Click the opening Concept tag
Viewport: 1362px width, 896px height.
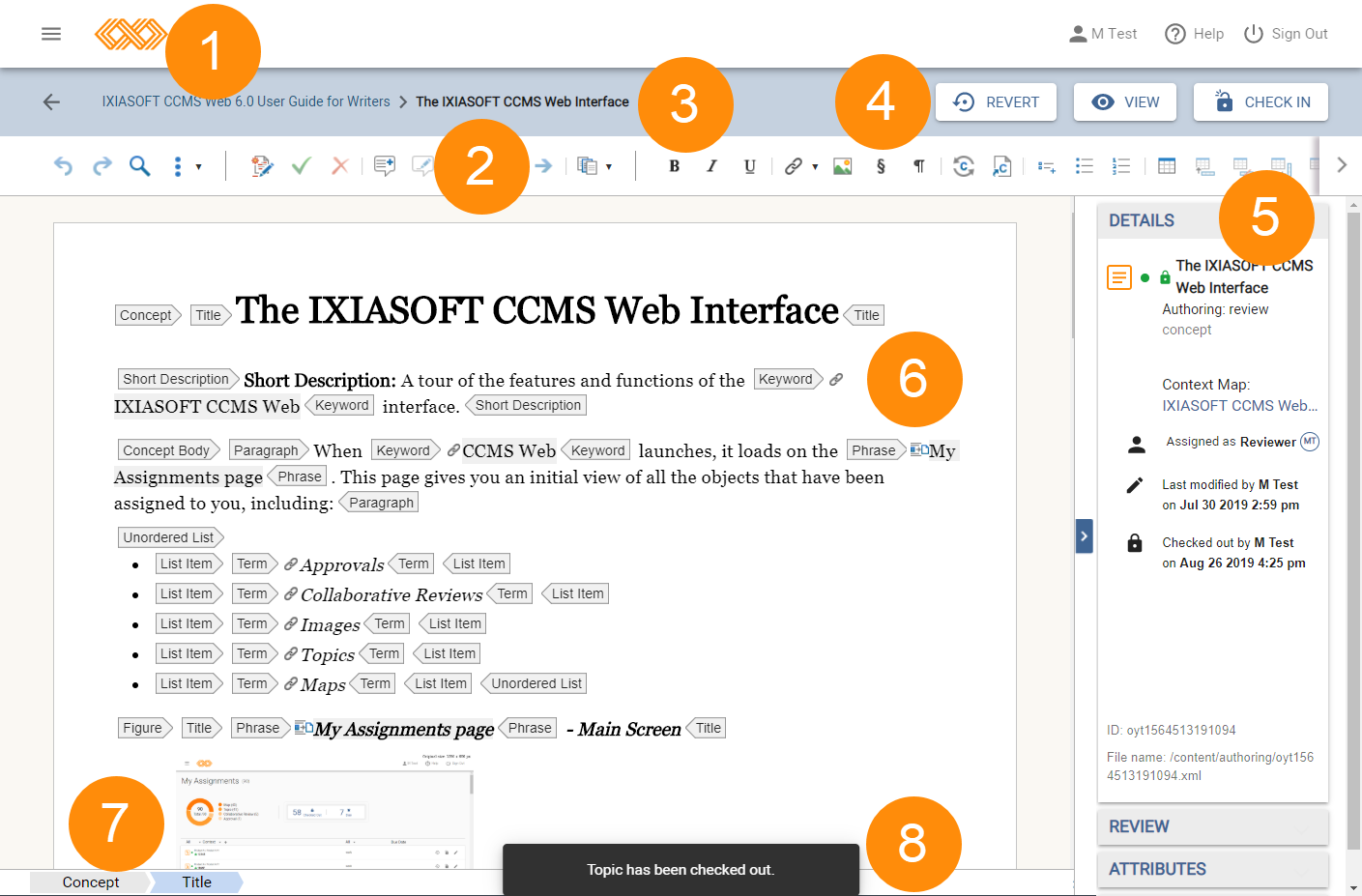pyautogui.click(x=148, y=315)
